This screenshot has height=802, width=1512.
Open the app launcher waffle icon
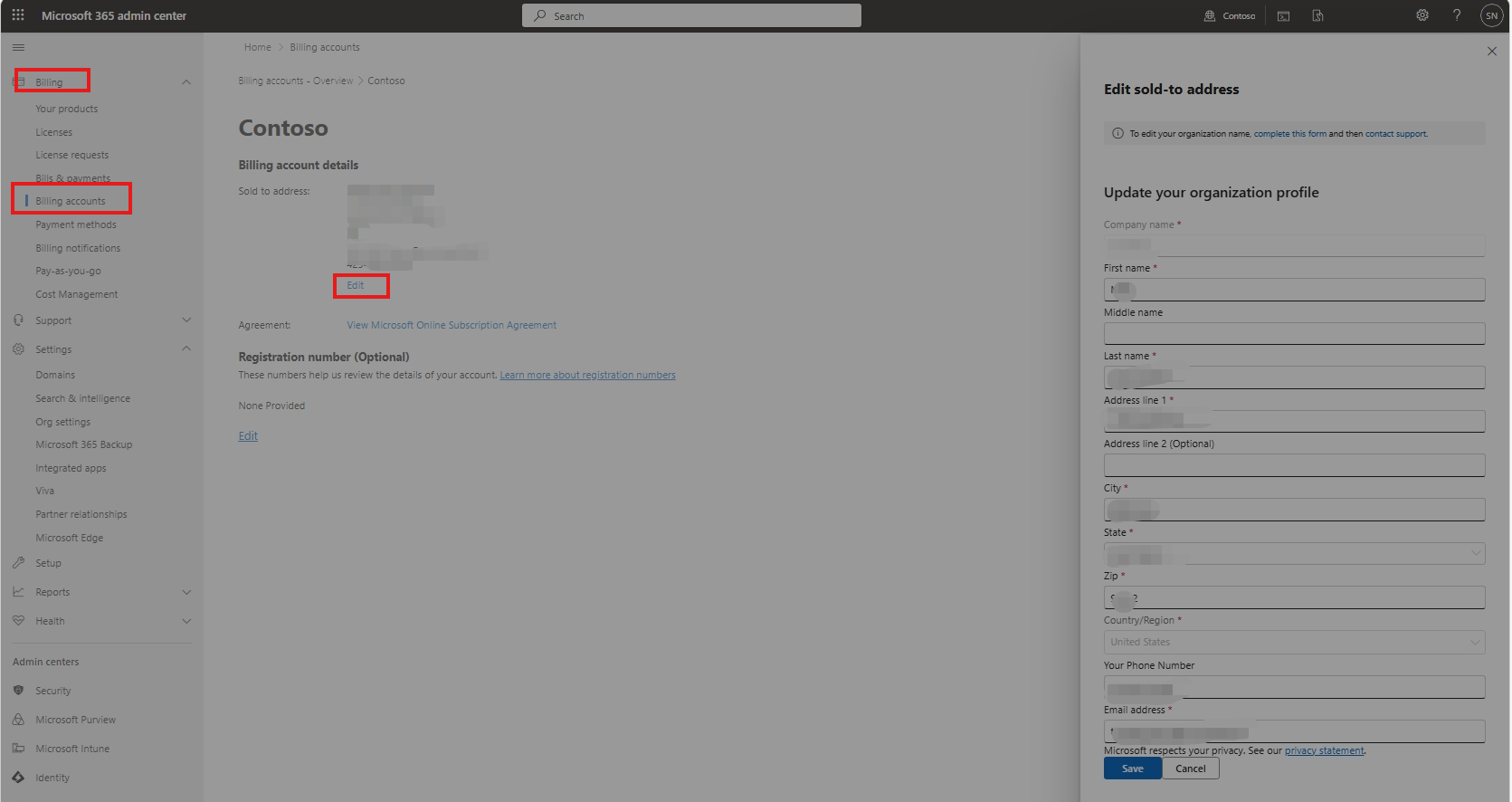pyautogui.click(x=18, y=15)
